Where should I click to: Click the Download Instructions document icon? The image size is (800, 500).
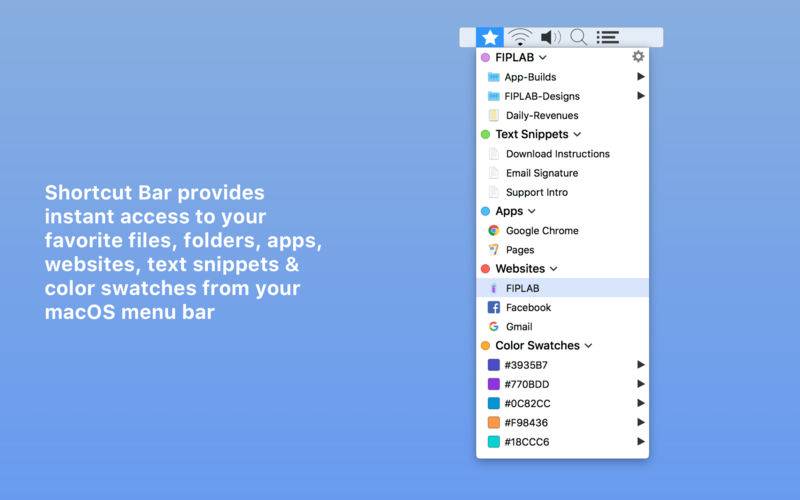point(493,154)
